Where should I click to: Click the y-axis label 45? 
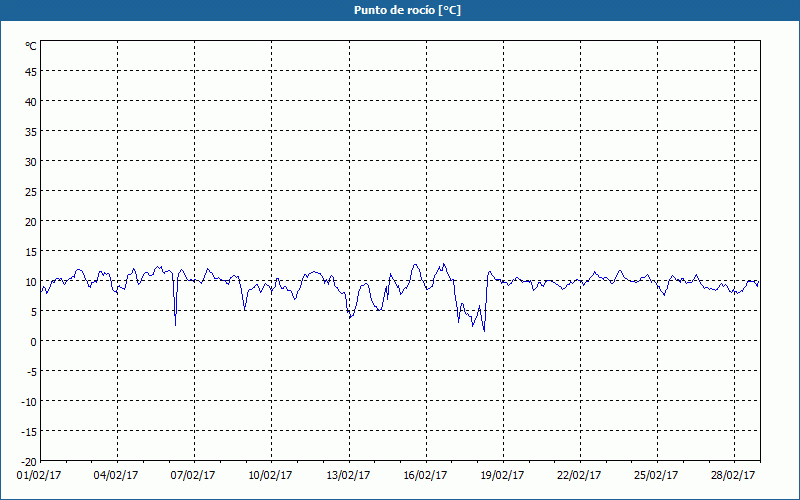coord(31,72)
